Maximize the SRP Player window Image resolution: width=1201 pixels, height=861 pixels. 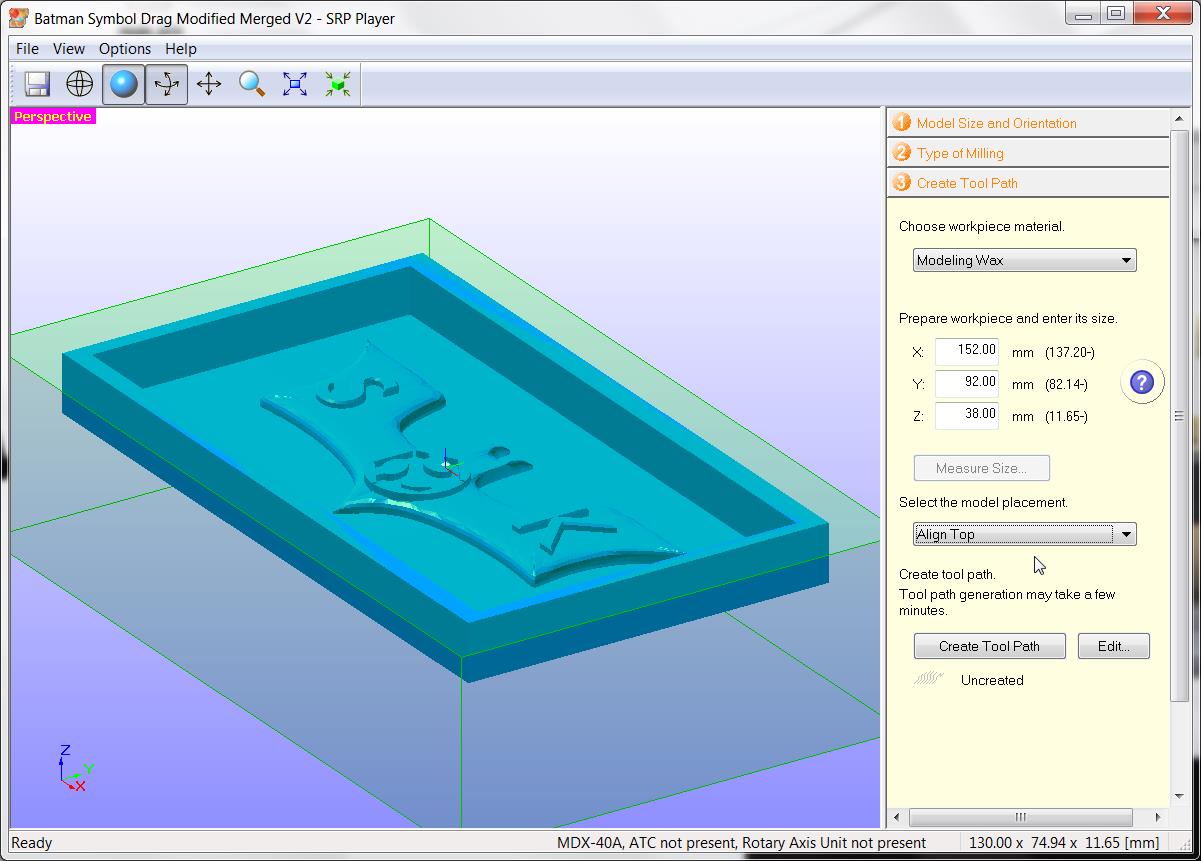[x=1117, y=14]
